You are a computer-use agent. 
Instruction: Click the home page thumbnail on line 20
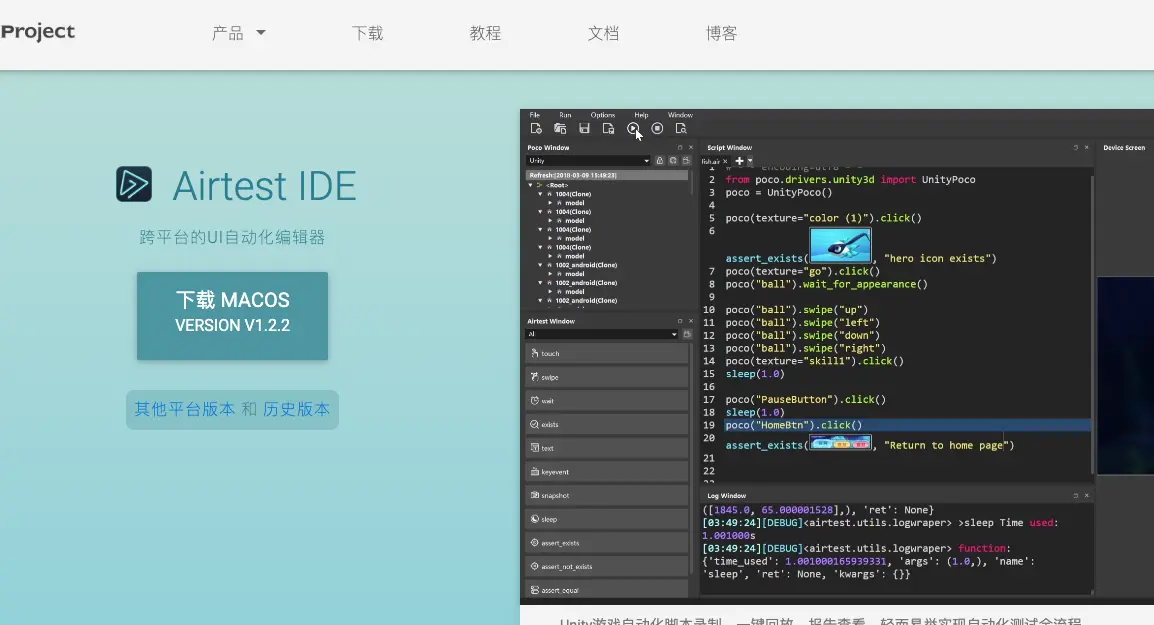(840, 442)
